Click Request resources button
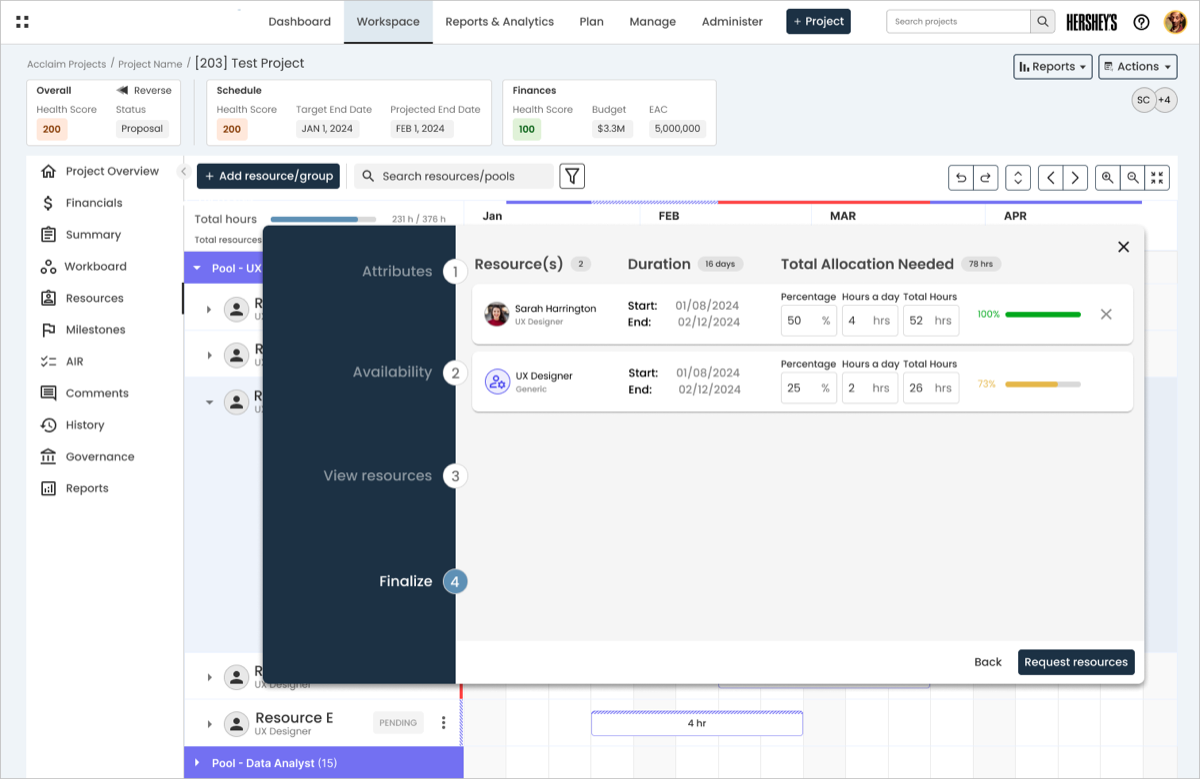The height and width of the screenshot is (779, 1200). tap(1076, 662)
